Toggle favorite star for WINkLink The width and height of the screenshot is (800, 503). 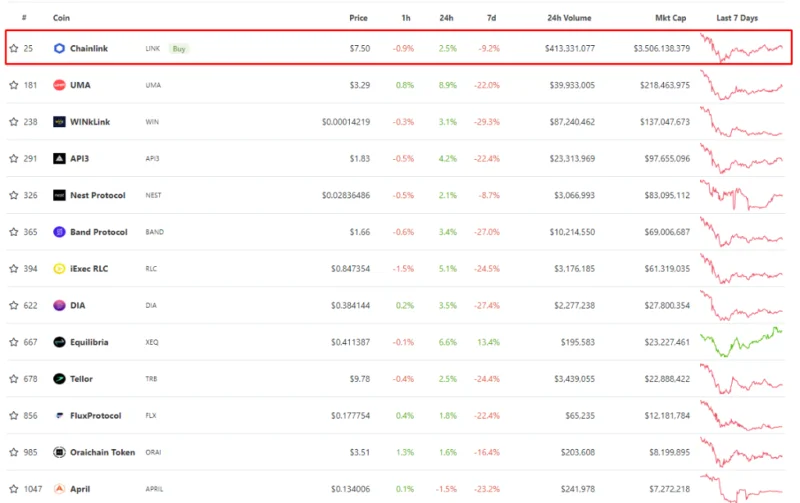point(14,122)
